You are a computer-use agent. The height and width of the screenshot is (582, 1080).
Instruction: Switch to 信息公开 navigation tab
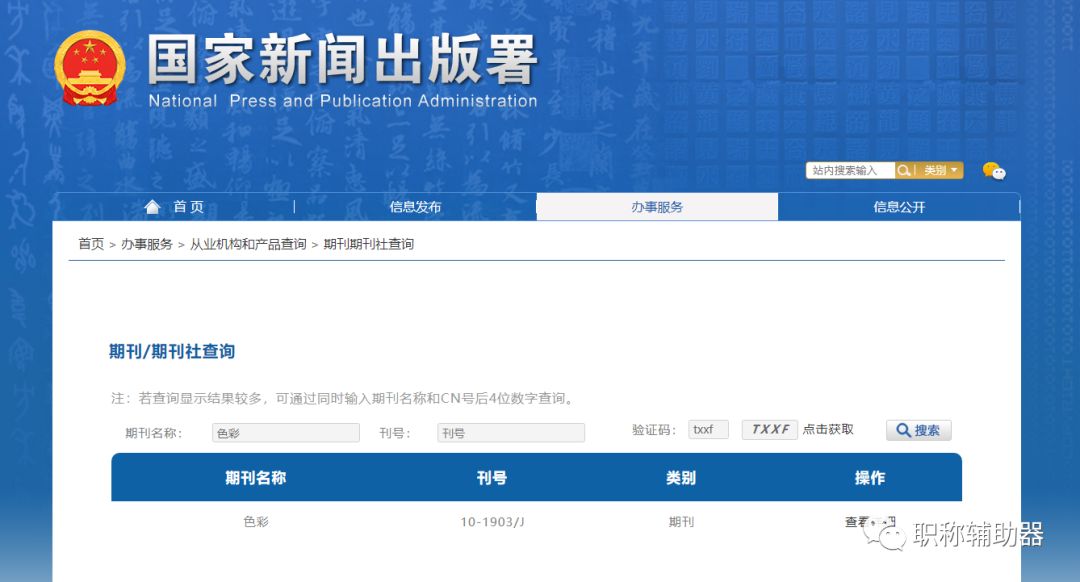tap(899, 206)
